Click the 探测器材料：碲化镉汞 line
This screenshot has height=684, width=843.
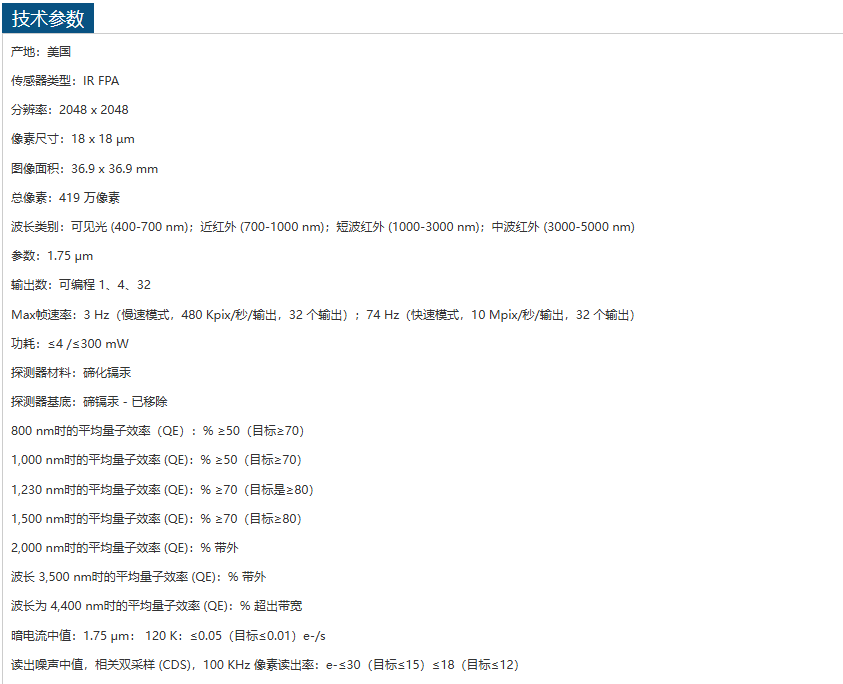[x=71, y=372]
